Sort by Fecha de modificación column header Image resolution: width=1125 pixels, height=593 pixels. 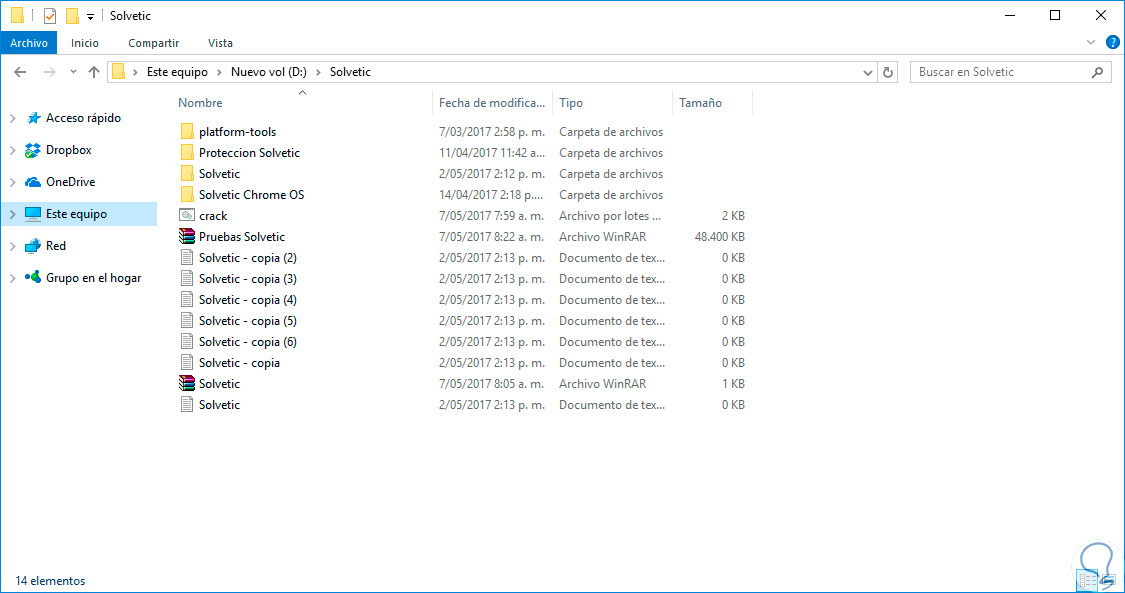492,103
